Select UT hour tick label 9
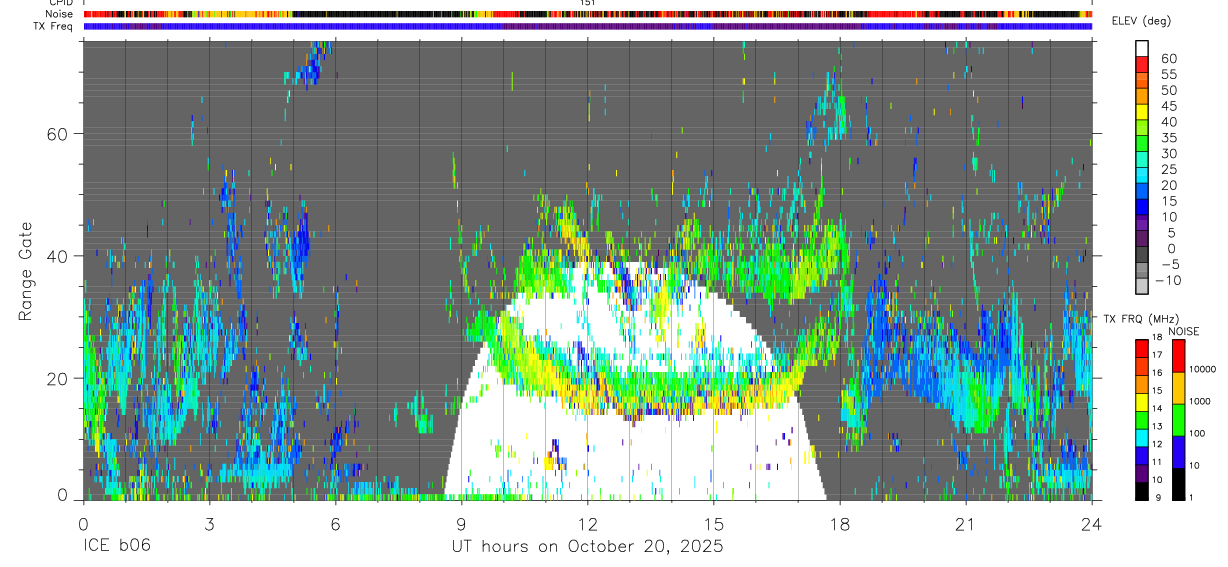1228x567 pixels. [x=461, y=524]
